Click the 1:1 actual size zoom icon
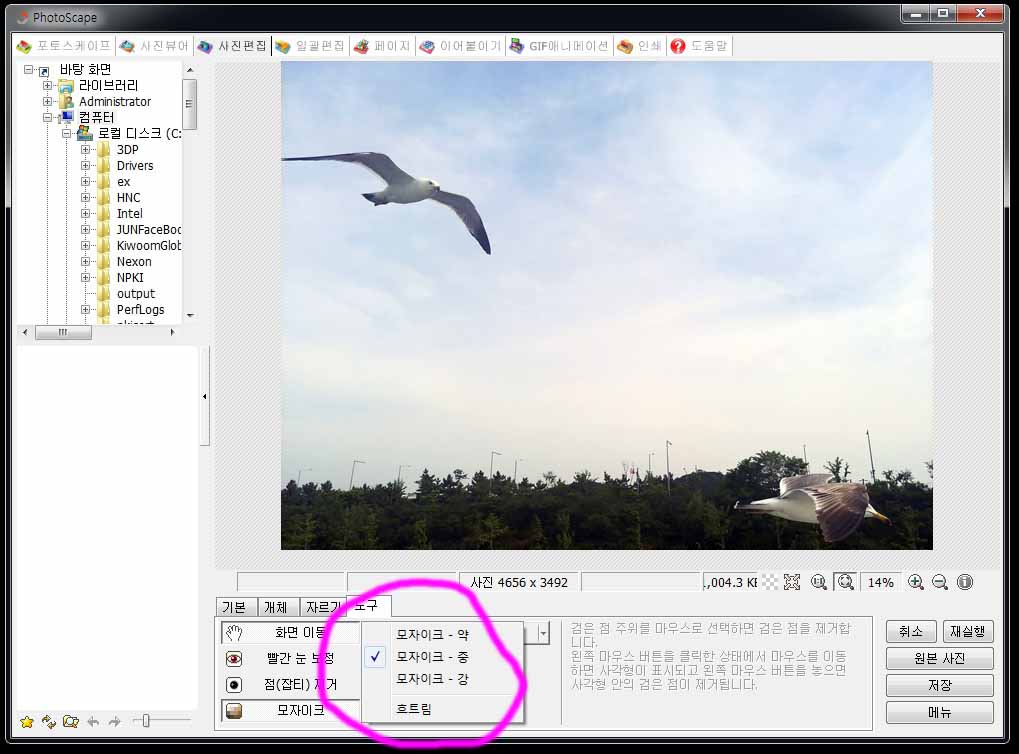The width and height of the screenshot is (1019, 754). (819, 582)
